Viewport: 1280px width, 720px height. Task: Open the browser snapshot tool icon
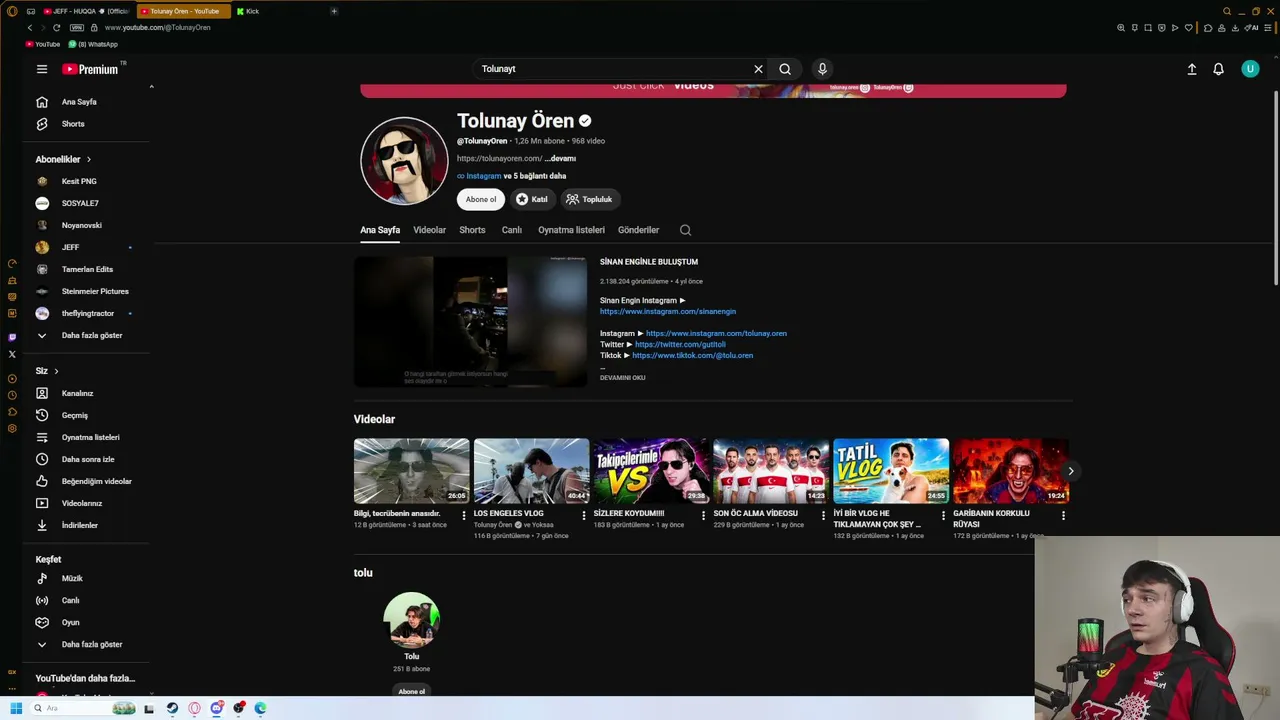click(1148, 28)
